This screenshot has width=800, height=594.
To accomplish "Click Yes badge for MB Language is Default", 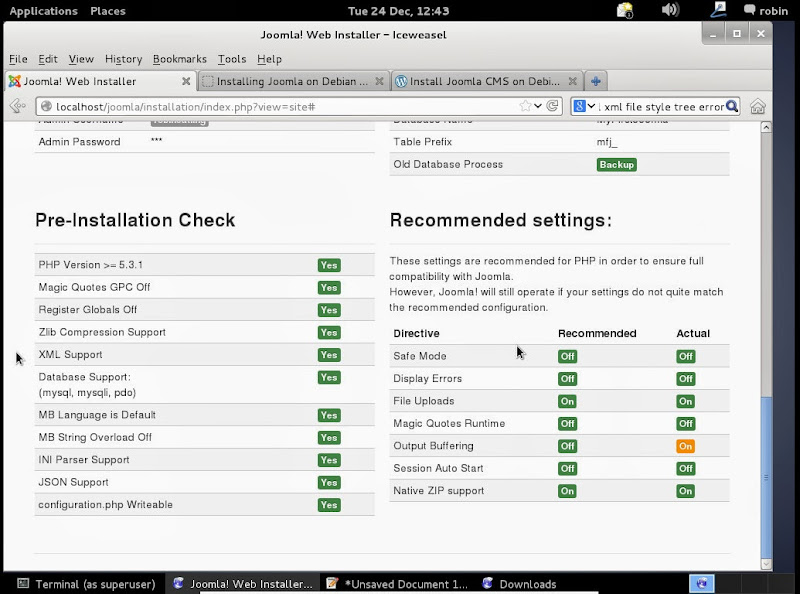I will [329, 415].
